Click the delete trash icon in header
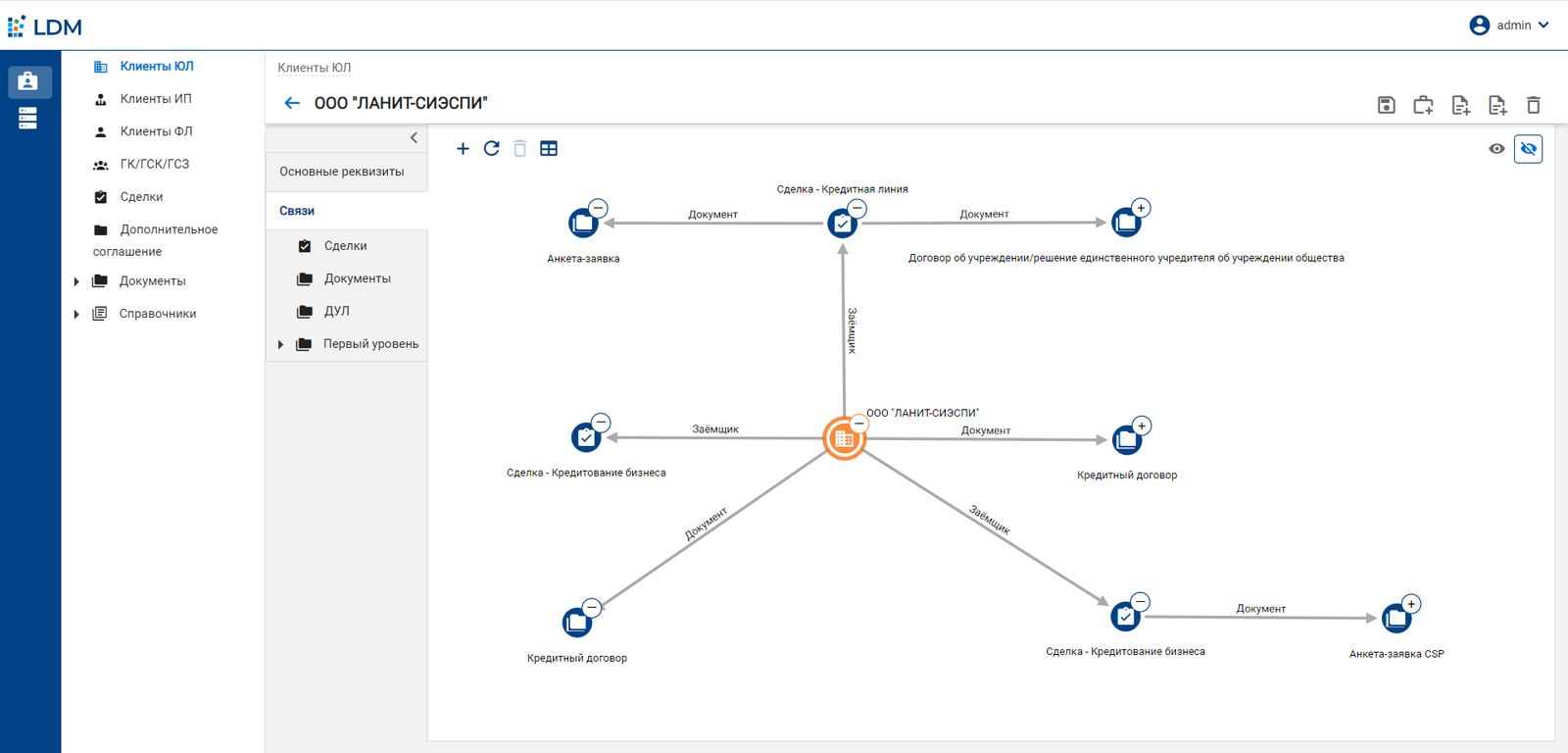 (x=1534, y=105)
